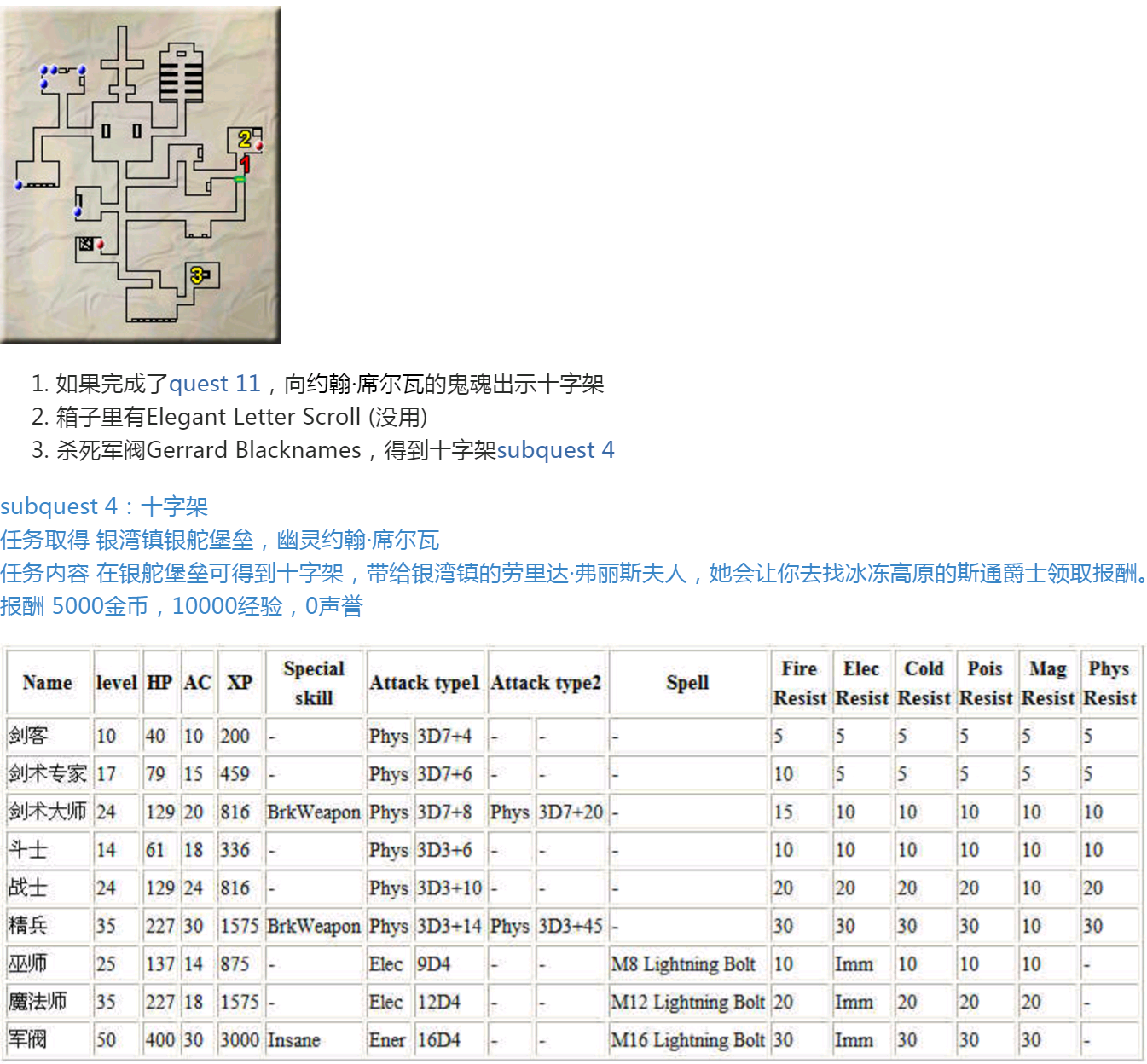Click the 'XP' column header
The height and width of the screenshot is (1064, 1147).
(240, 683)
